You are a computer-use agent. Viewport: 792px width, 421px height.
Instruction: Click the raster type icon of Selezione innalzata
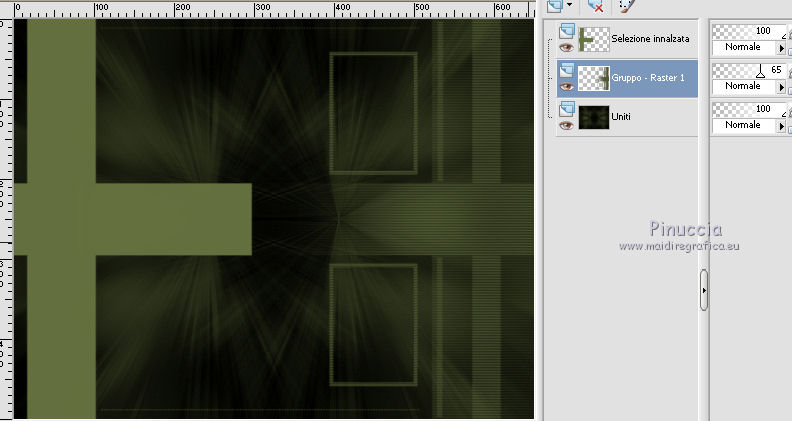pyautogui.click(x=567, y=31)
